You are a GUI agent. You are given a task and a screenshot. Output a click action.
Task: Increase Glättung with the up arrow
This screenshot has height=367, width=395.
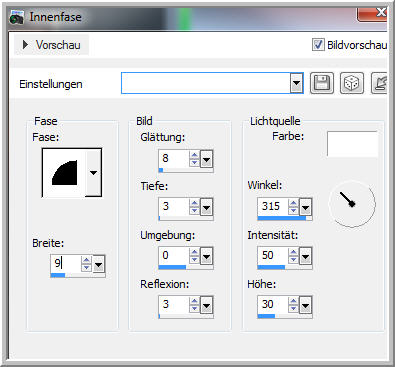194,155
